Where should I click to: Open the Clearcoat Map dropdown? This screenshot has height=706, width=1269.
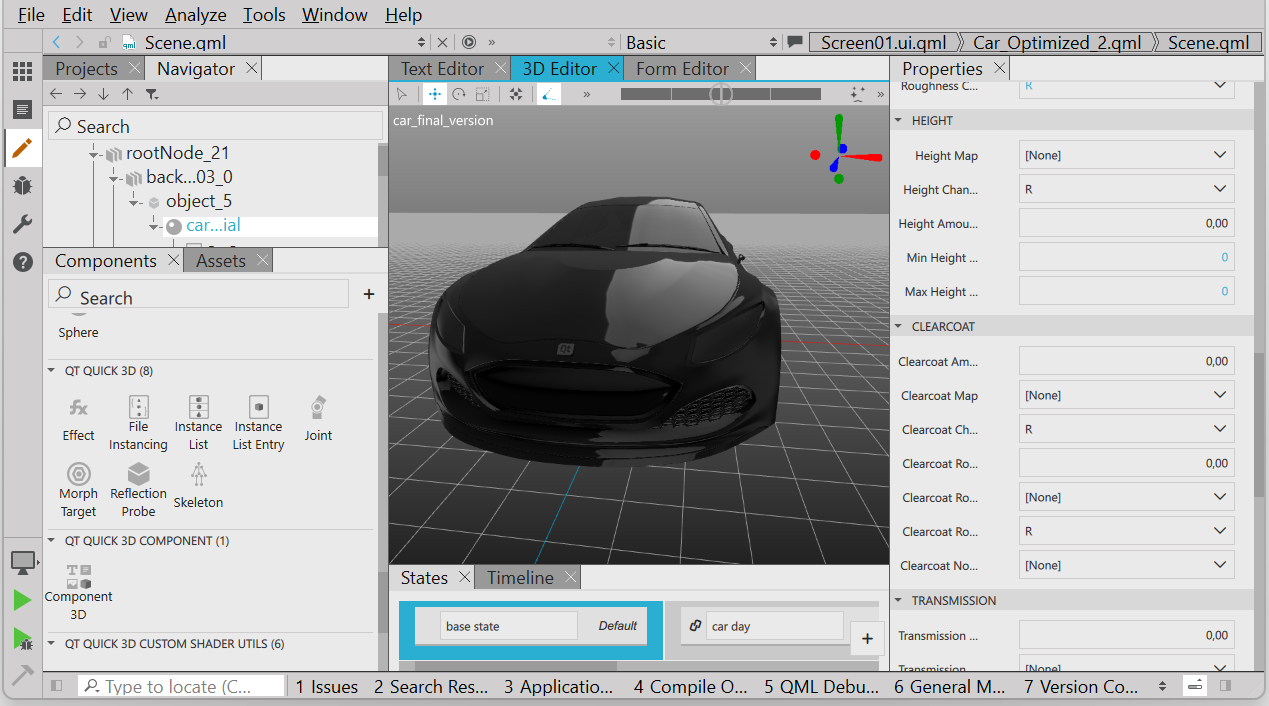pyautogui.click(x=1126, y=395)
